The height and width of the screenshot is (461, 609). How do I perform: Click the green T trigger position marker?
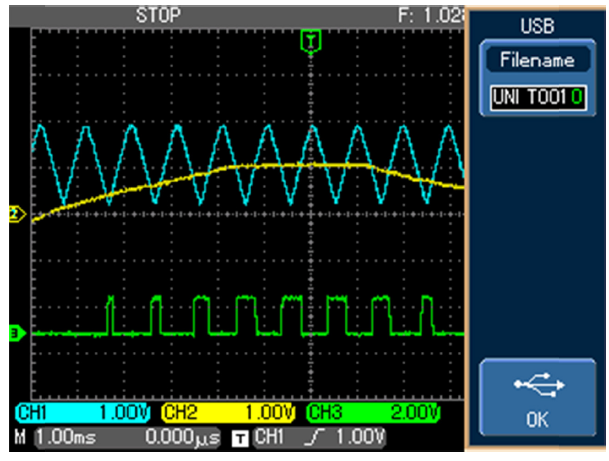312,40
